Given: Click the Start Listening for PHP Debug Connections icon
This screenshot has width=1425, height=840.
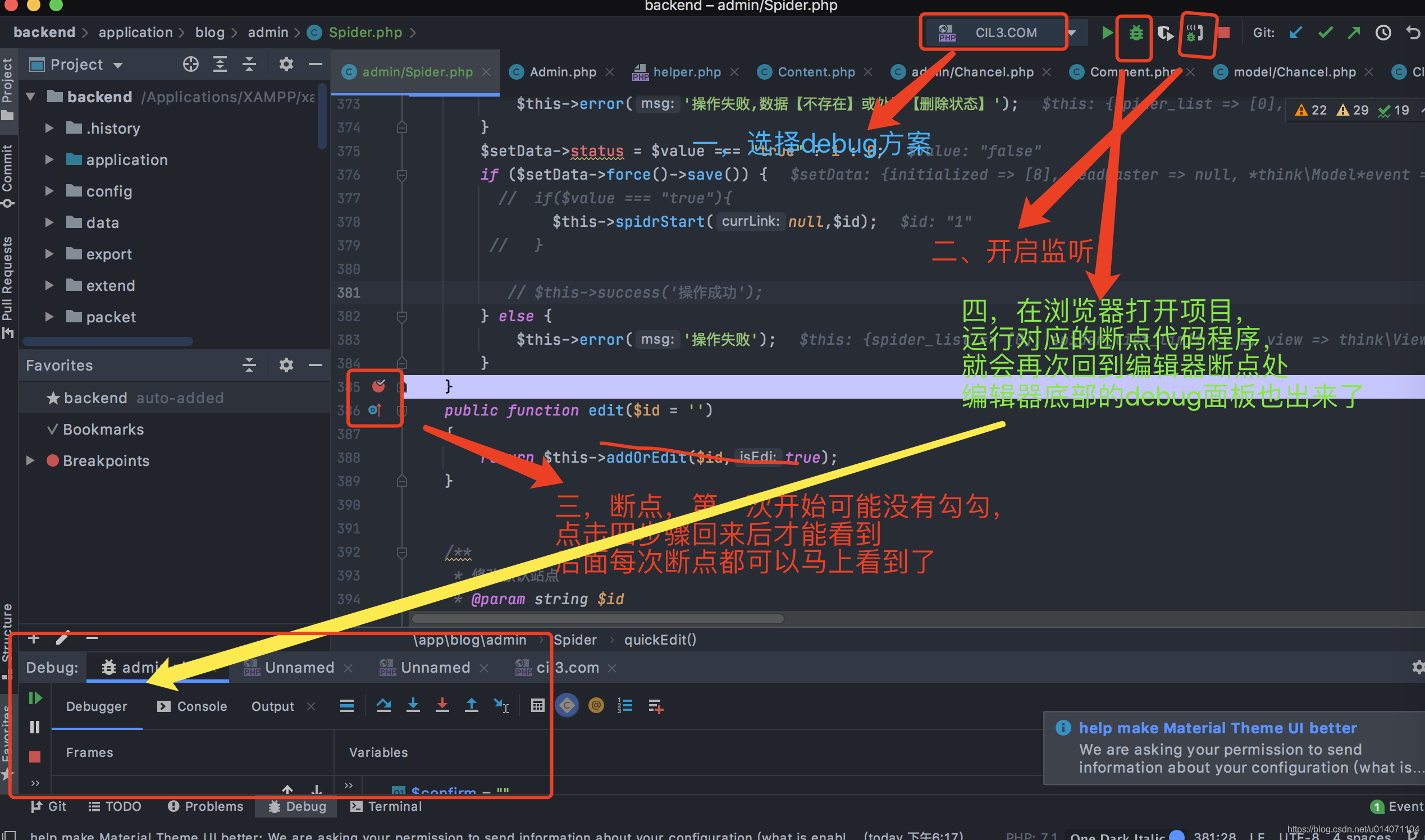Looking at the screenshot, I should pyautogui.click(x=1195, y=33).
